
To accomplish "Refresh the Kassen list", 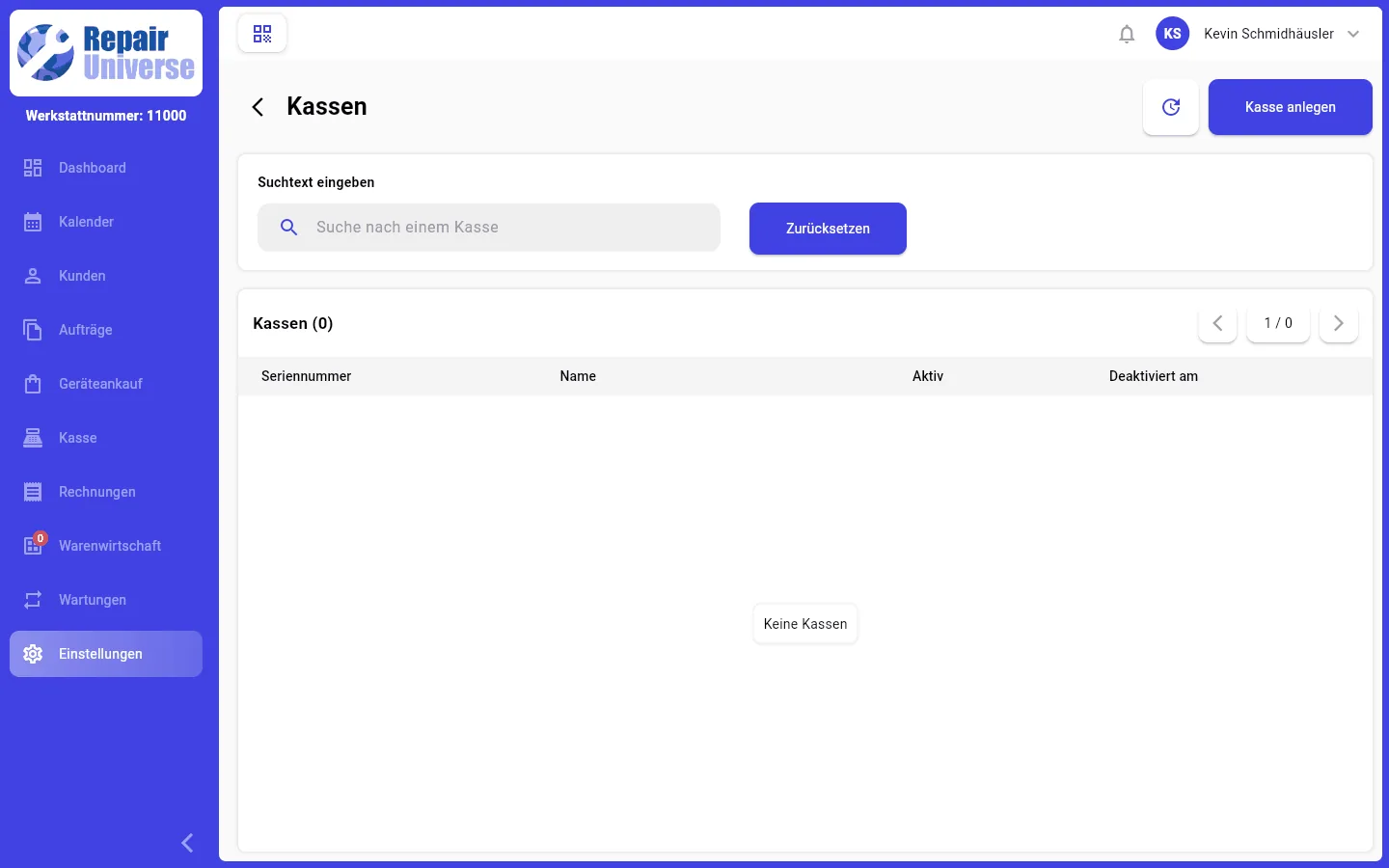I will click(1171, 107).
